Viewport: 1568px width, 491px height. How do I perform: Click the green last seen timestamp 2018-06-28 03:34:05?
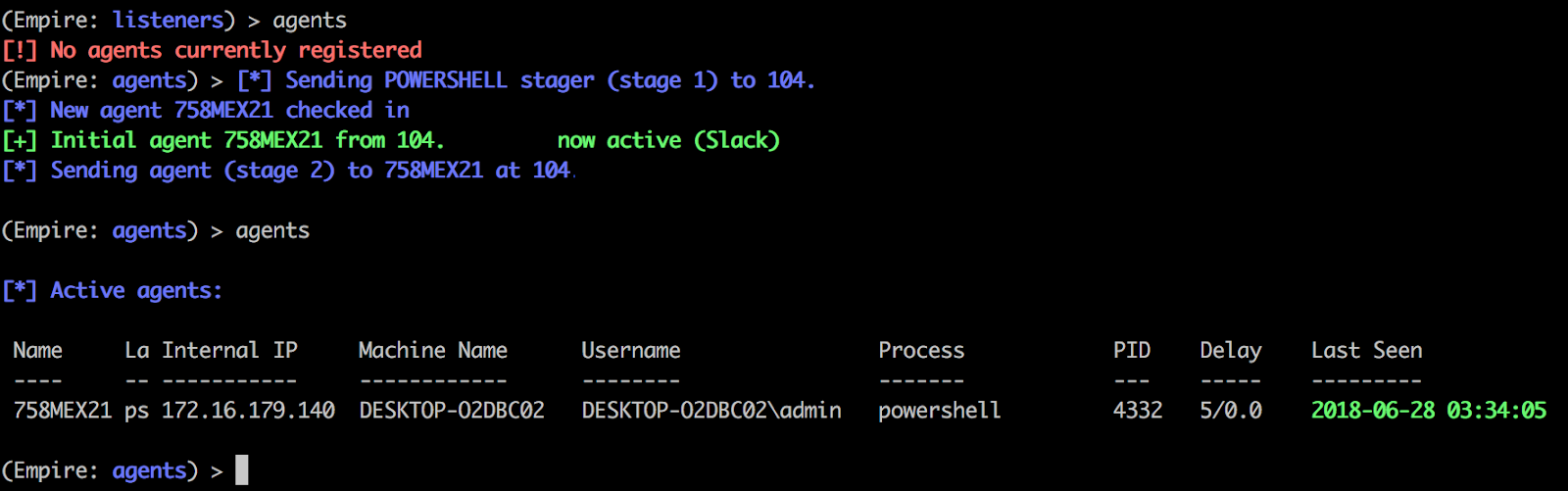1428,411
